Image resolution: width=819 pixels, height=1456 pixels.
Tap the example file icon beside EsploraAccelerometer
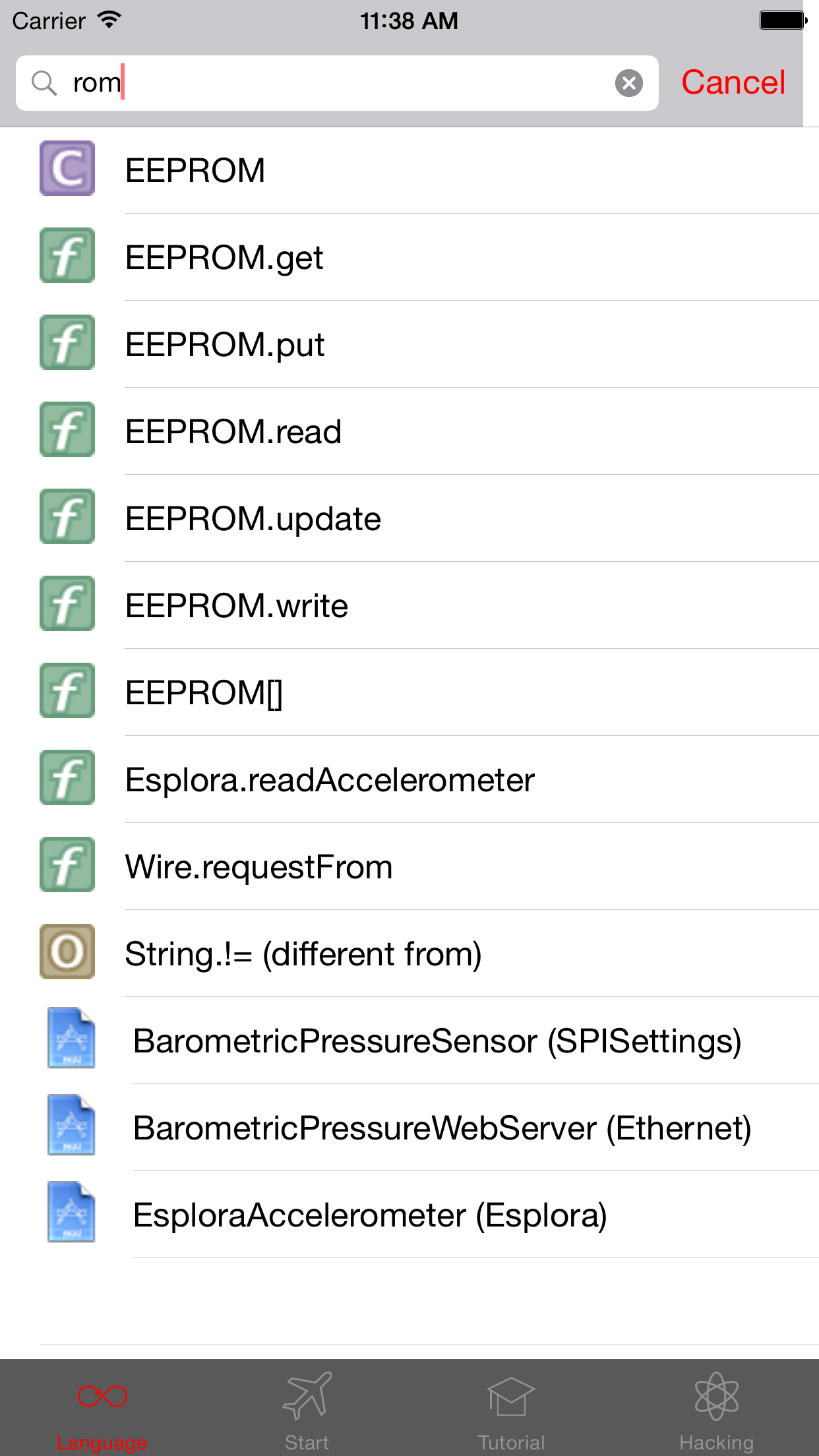coord(71,1213)
